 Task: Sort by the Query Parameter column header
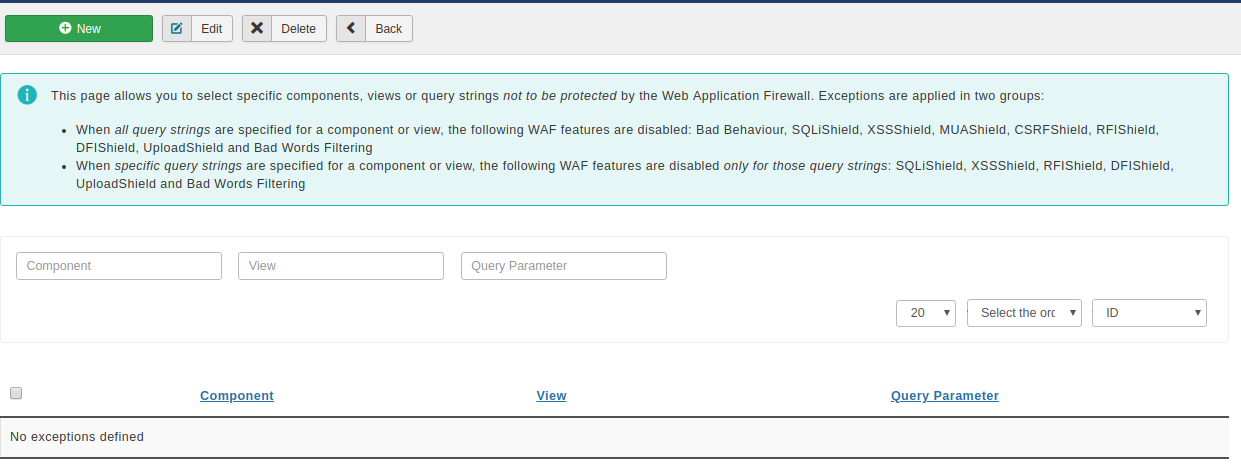pyautogui.click(x=945, y=396)
